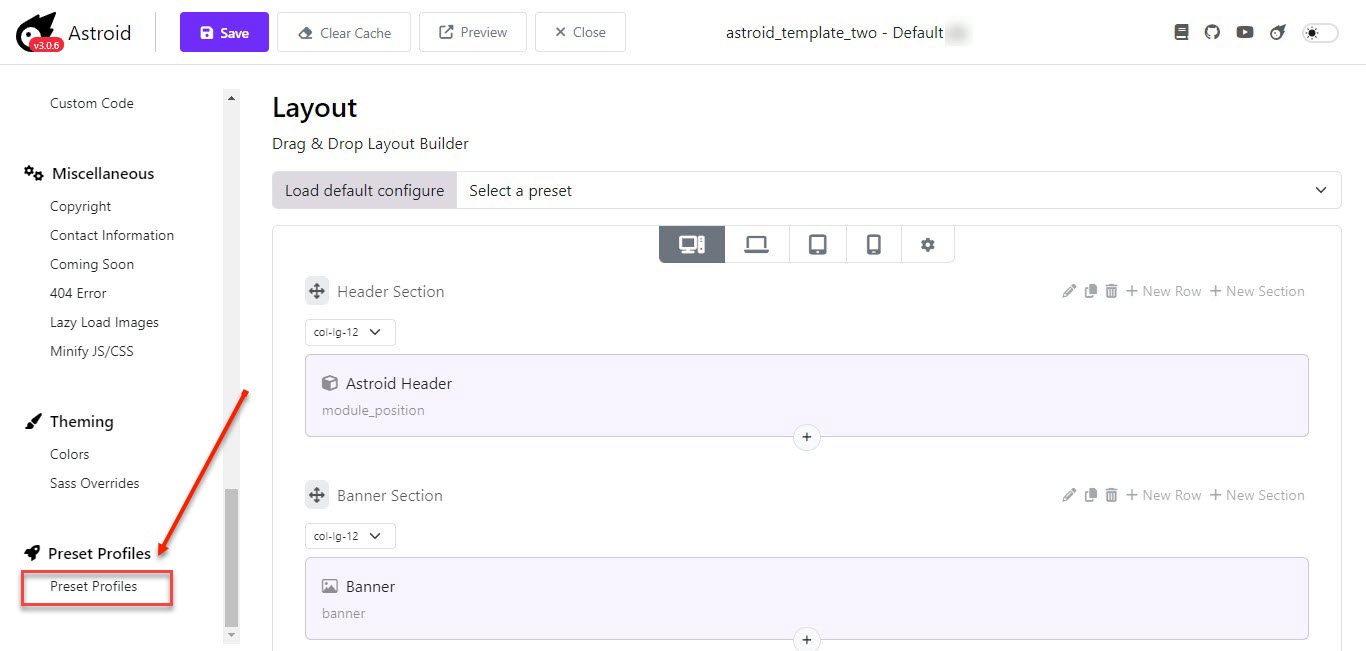The image size is (1366, 651).
Task: Open the Select a preset dropdown
Action: click(x=899, y=190)
